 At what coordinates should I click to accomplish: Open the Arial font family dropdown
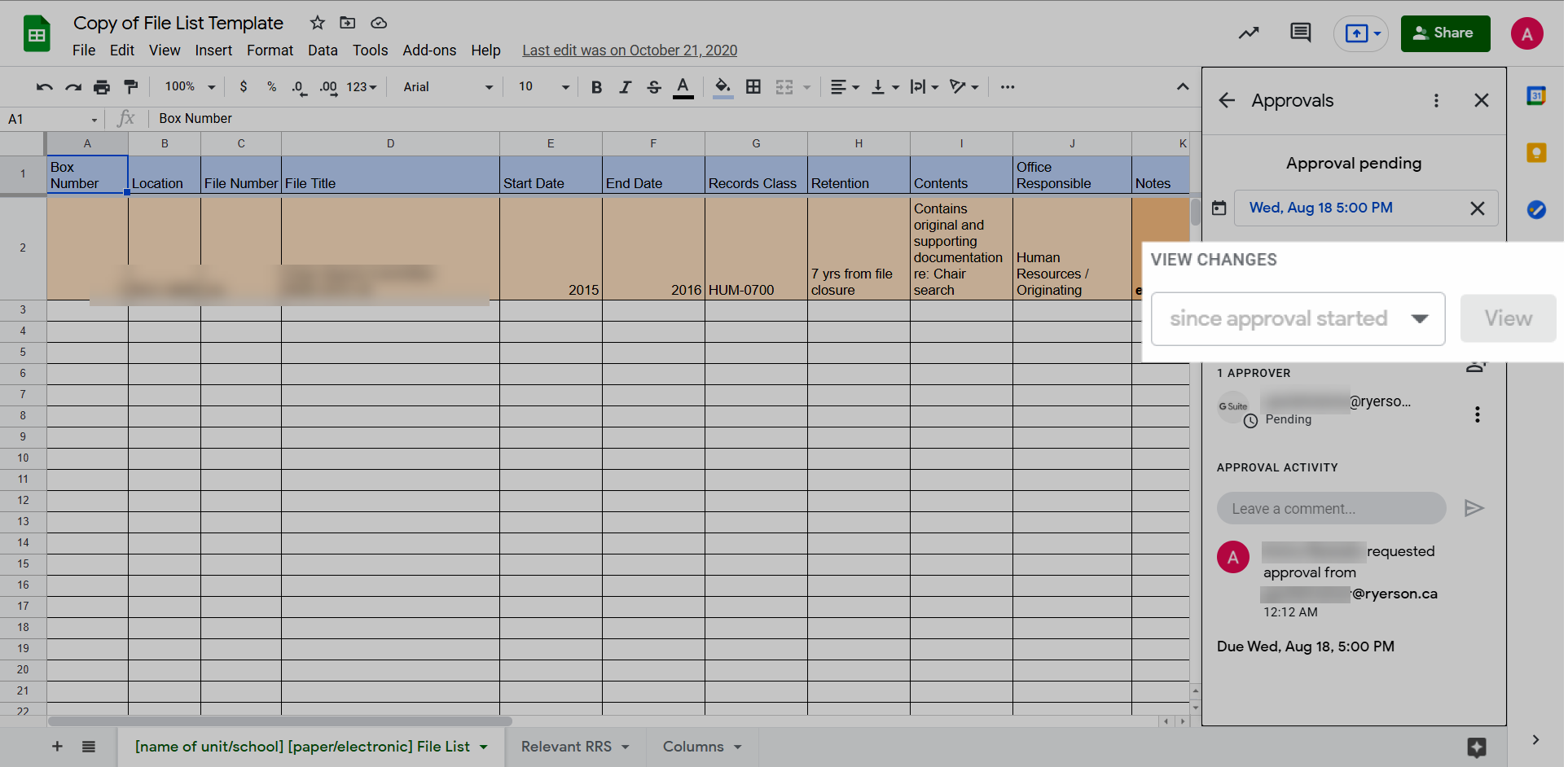pos(448,87)
